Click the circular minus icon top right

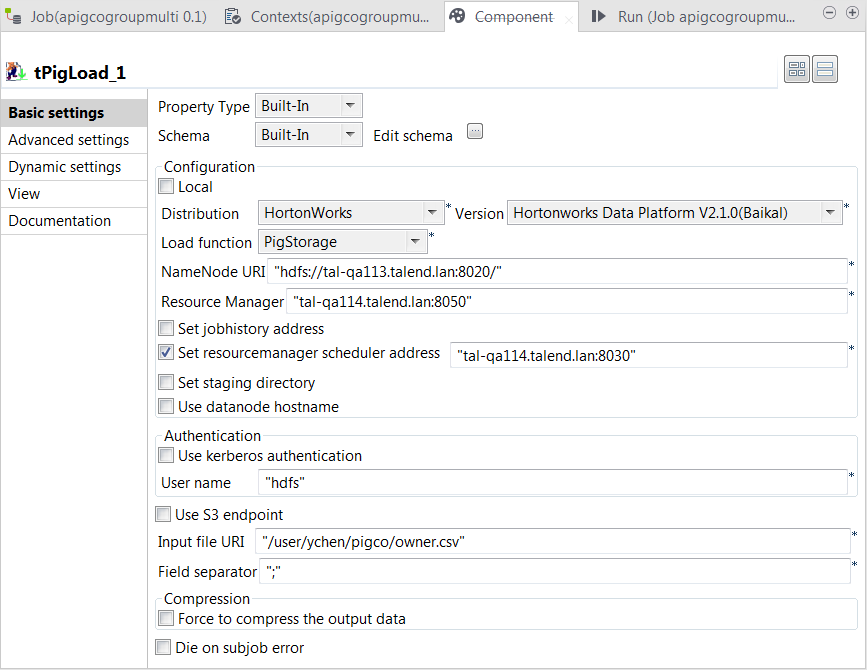(829, 12)
